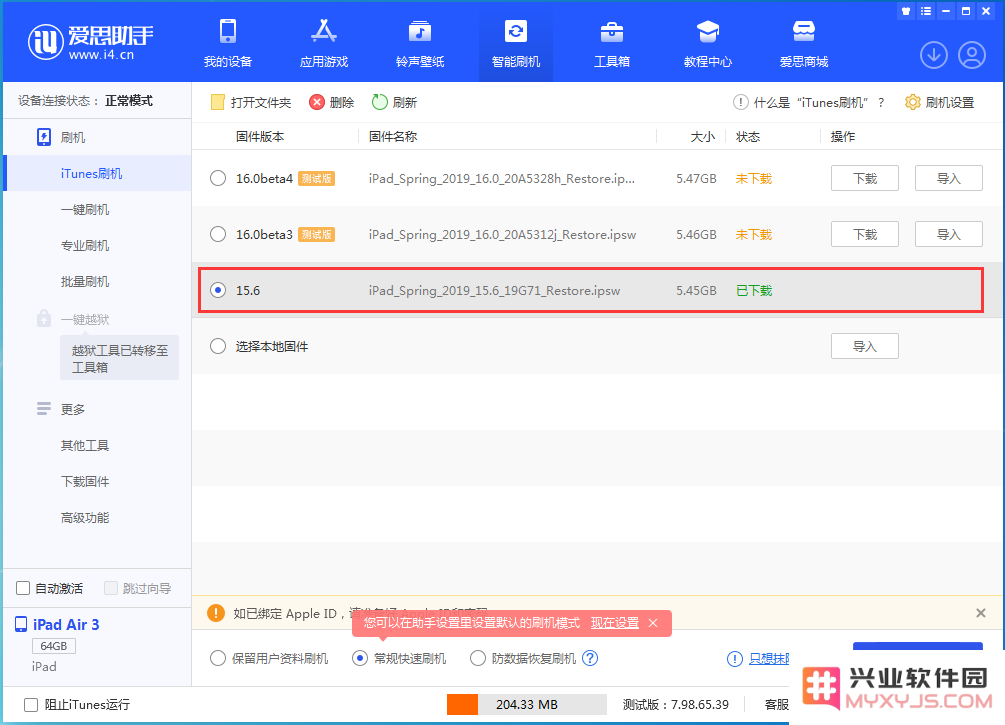Click the green 刷新 refresh button
This screenshot has width=1005, height=725.
394,103
